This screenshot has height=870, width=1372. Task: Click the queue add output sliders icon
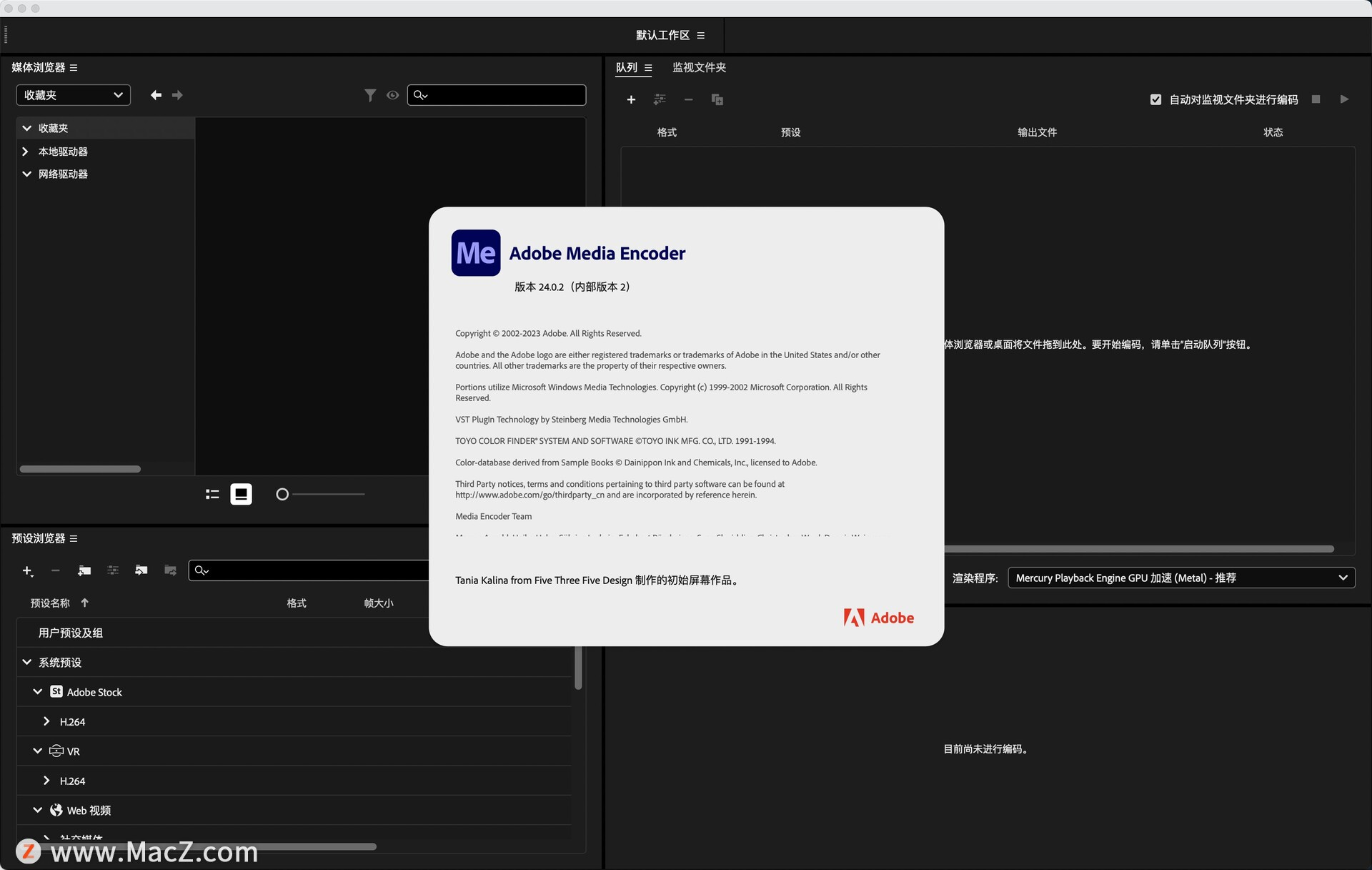click(x=660, y=99)
